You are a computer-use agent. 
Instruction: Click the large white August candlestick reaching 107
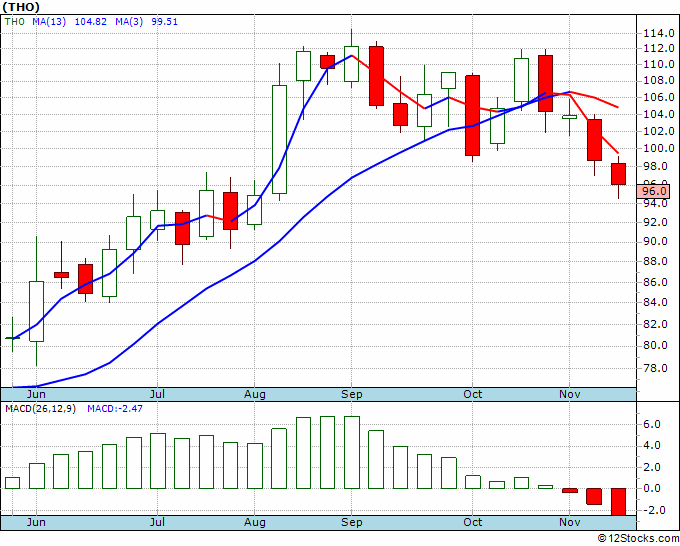click(x=279, y=139)
